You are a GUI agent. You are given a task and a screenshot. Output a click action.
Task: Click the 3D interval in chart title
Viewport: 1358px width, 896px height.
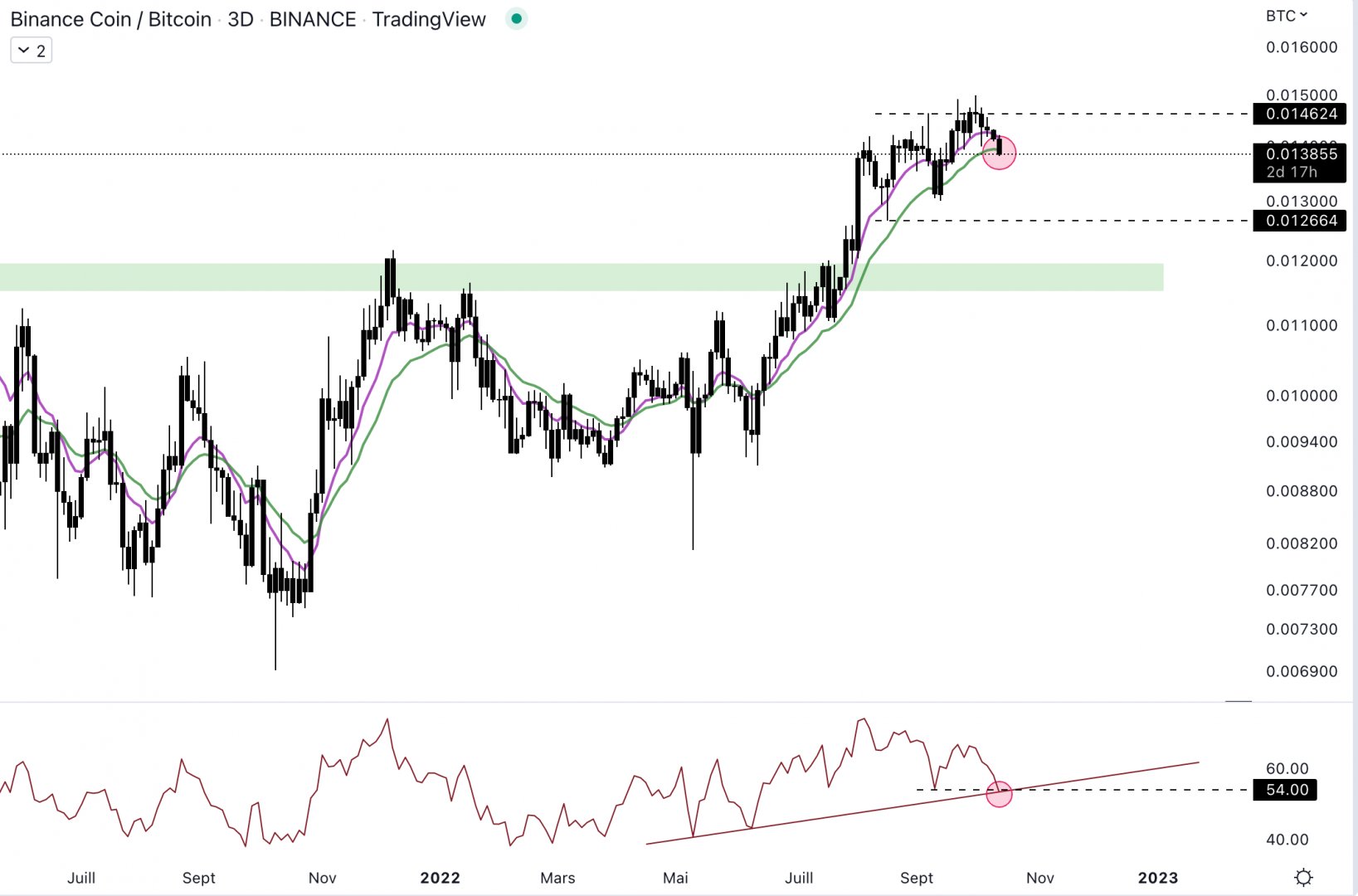(x=240, y=19)
